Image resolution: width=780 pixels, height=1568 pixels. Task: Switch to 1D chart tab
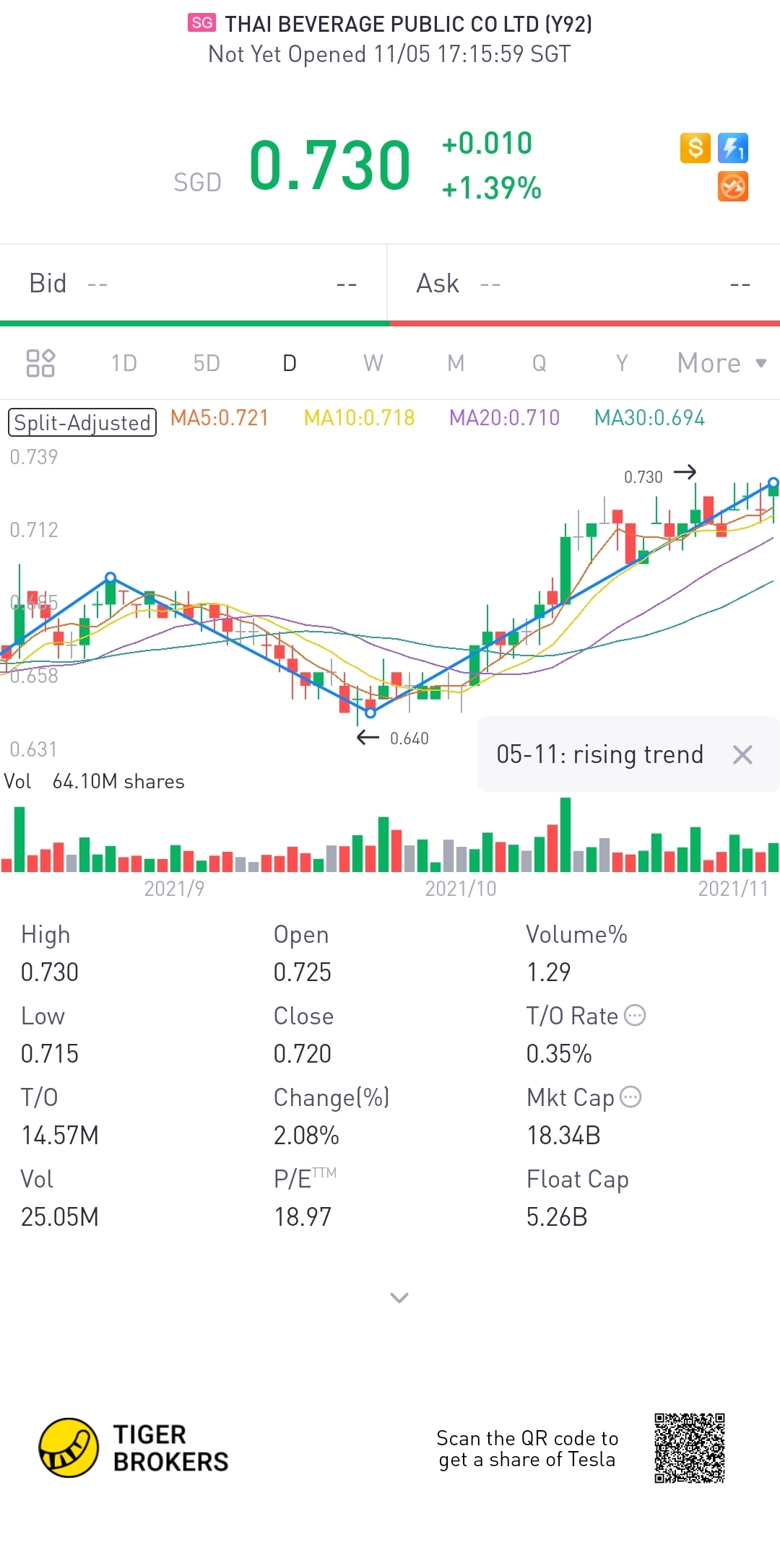pyautogui.click(x=124, y=363)
